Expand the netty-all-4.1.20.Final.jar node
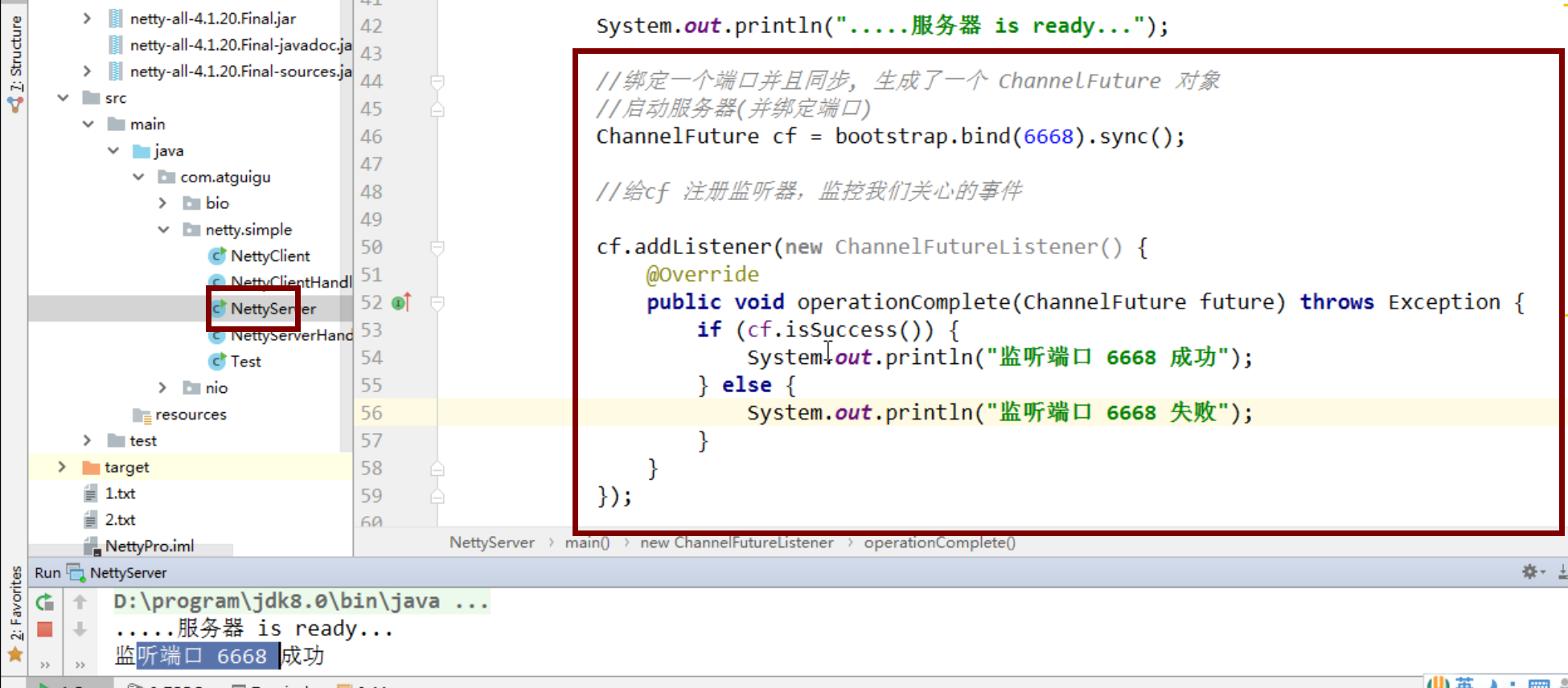This screenshot has height=688, width=1568. [87, 18]
